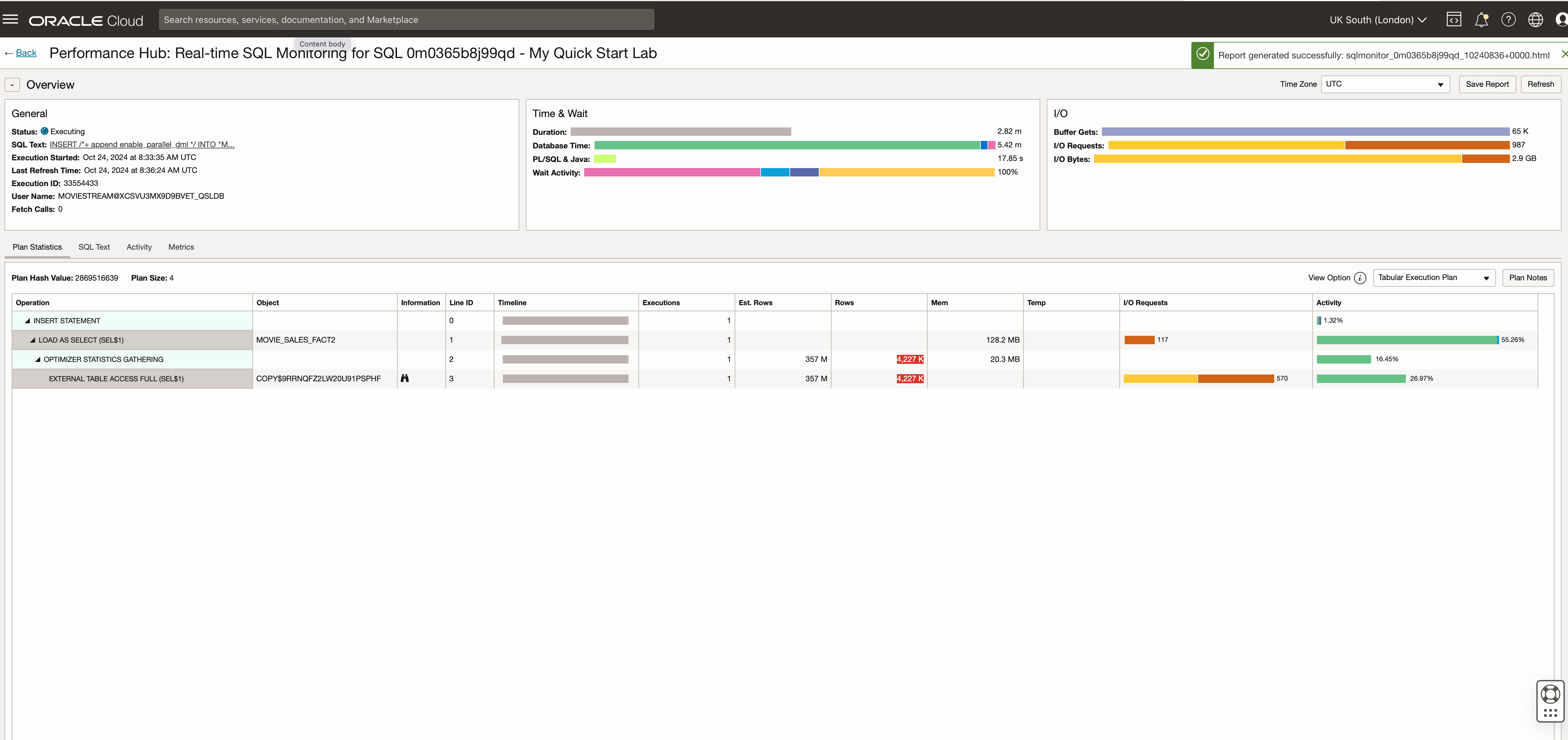Open the INSERT SQL Text link
Image resolution: width=1568 pixels, height=740 pixels.
[x=142, y=145]
